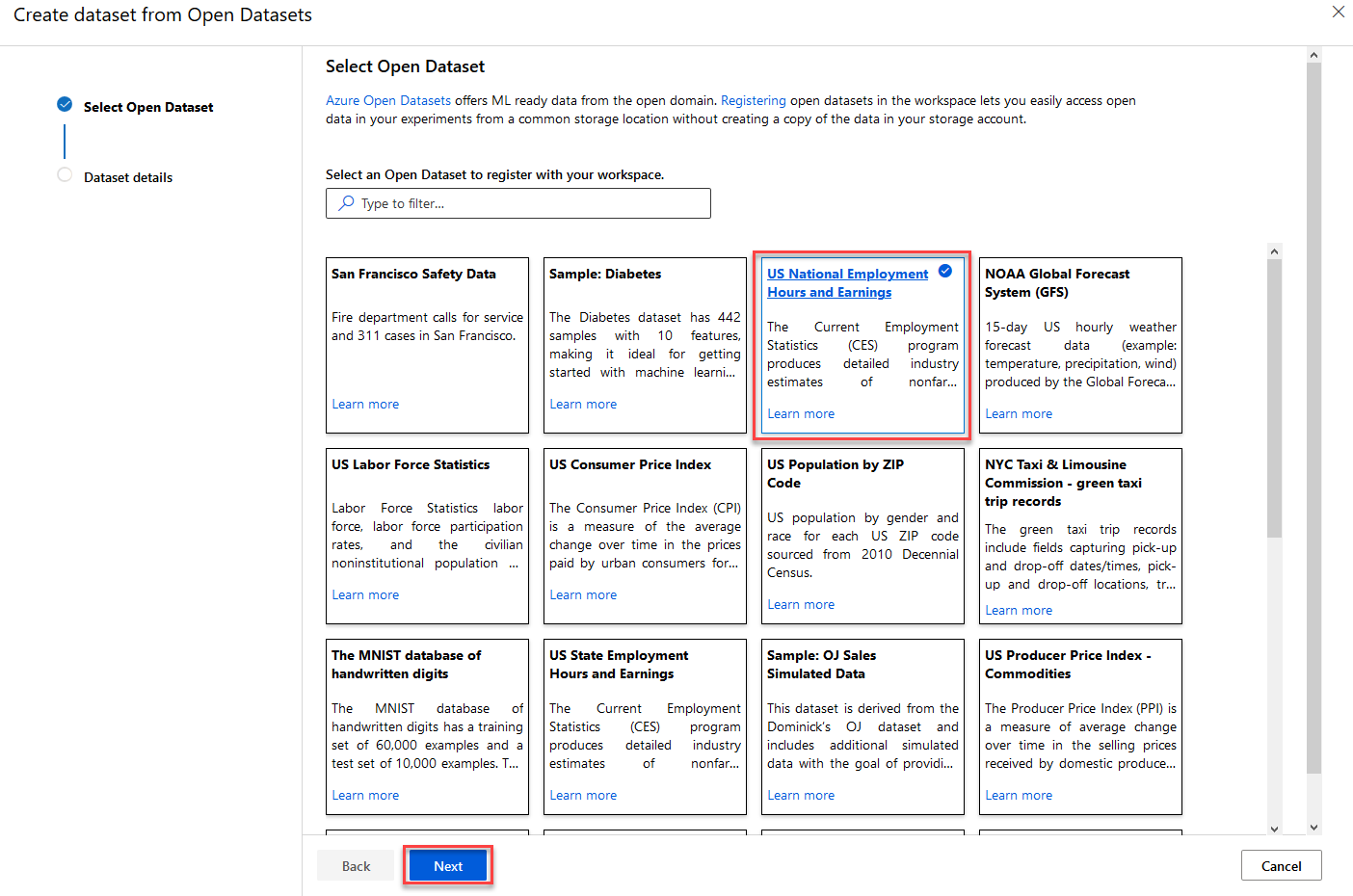Select the US Labor Force Statistics card title

click(411, 464)
